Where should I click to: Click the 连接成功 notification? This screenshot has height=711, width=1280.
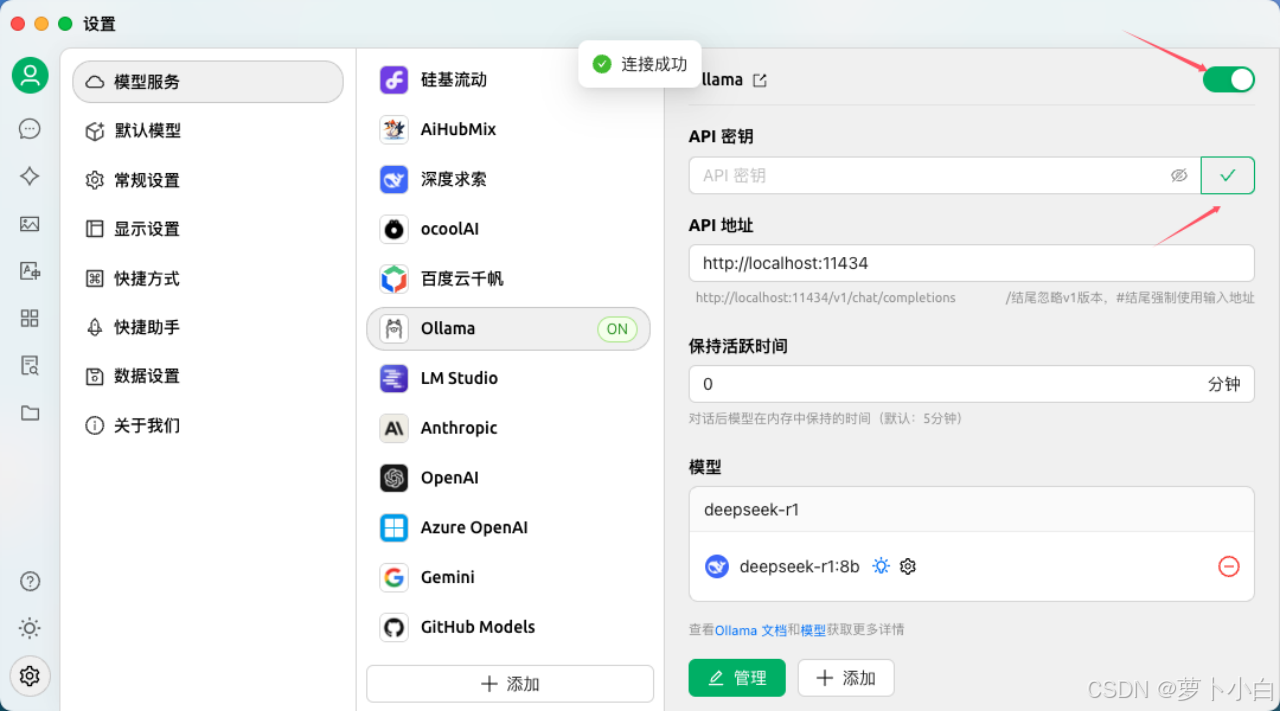pos(640,64)
